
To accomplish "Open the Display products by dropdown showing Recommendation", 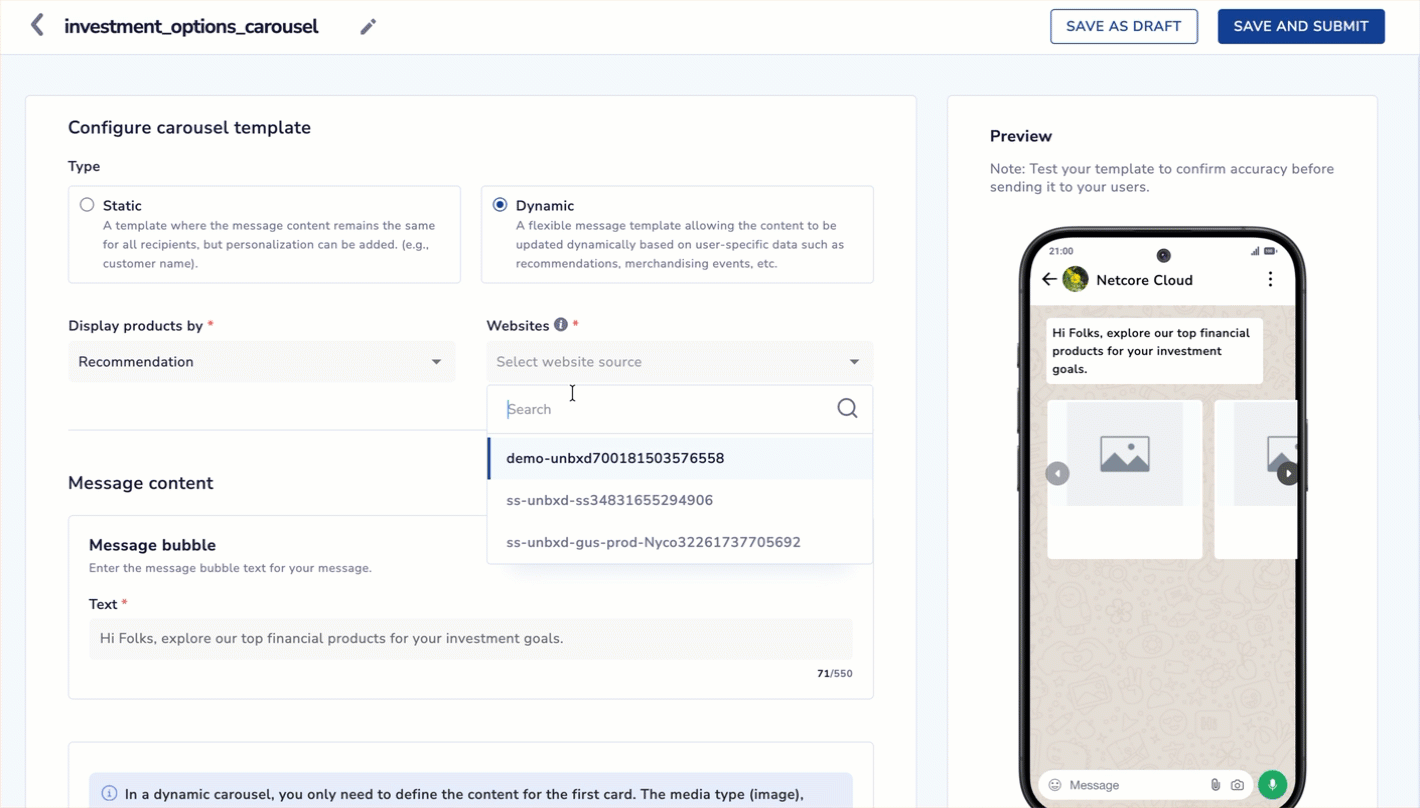I will click(261, 361).
